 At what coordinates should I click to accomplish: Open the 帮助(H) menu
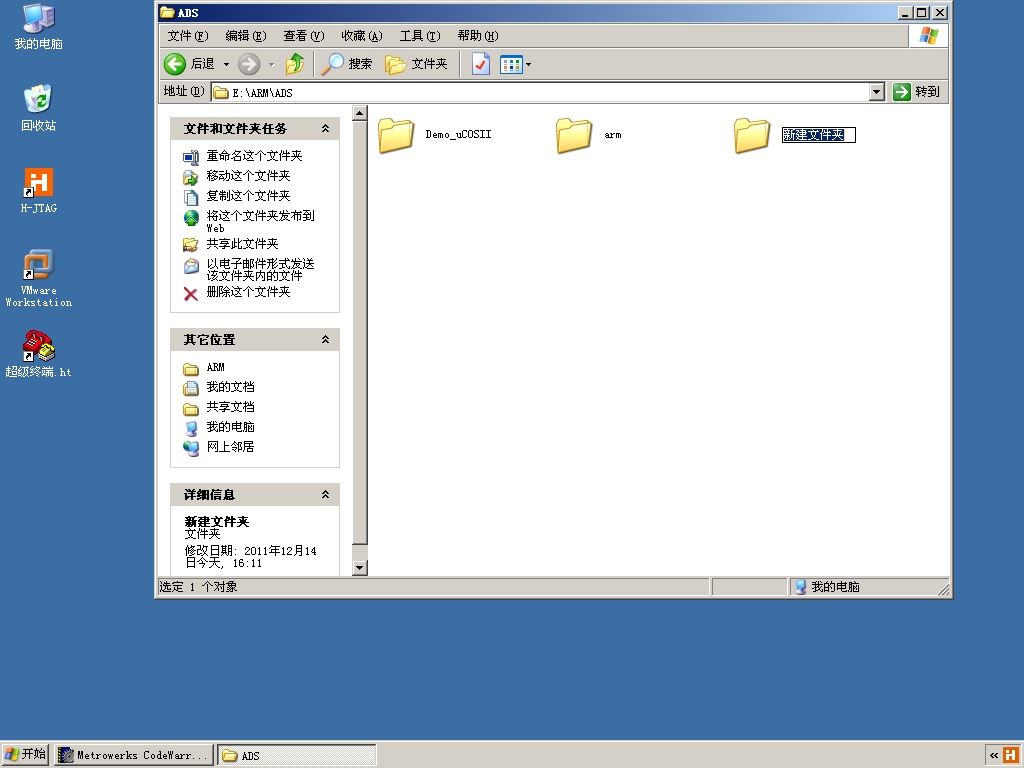point(478,36)
